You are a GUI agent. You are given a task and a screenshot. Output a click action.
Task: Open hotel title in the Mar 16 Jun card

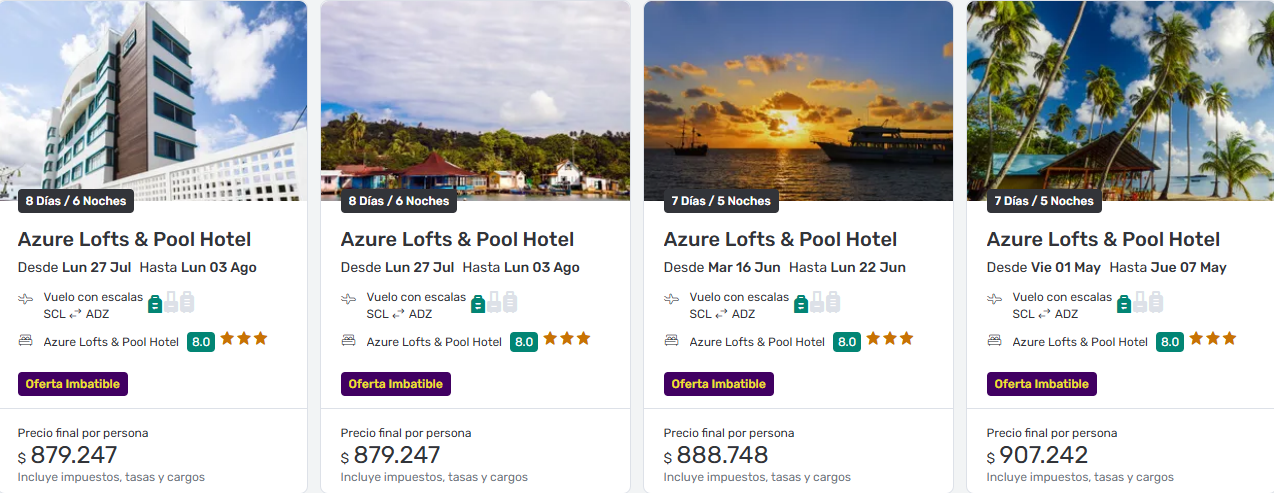coord(780,240)
